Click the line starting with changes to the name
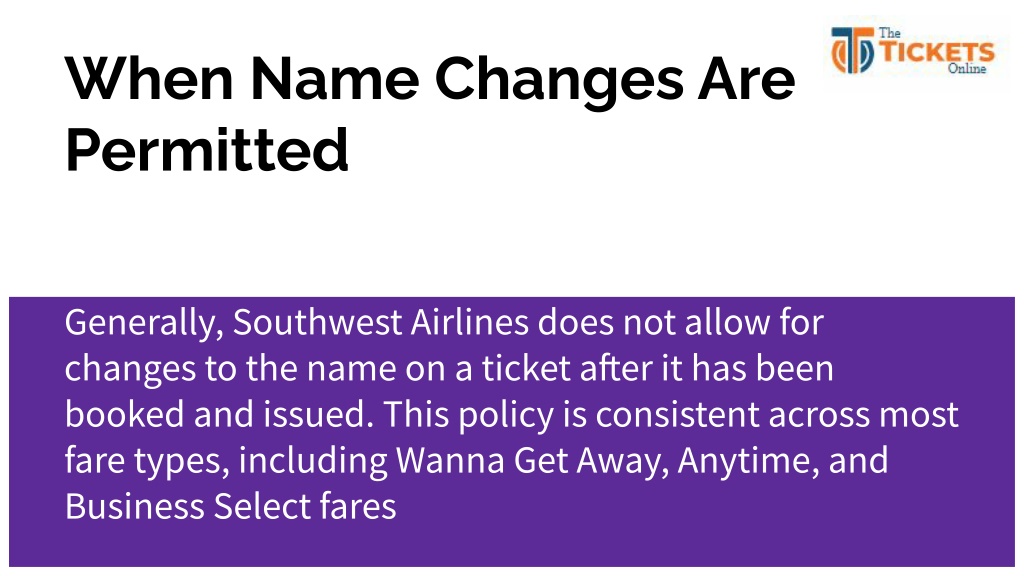1024x576 pixels. pyautogui.click(x=449, y=369)
